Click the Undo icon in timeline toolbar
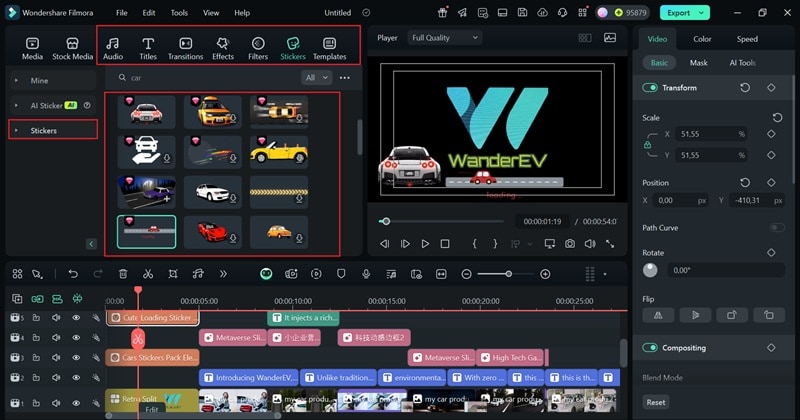 tap(73, 274)
